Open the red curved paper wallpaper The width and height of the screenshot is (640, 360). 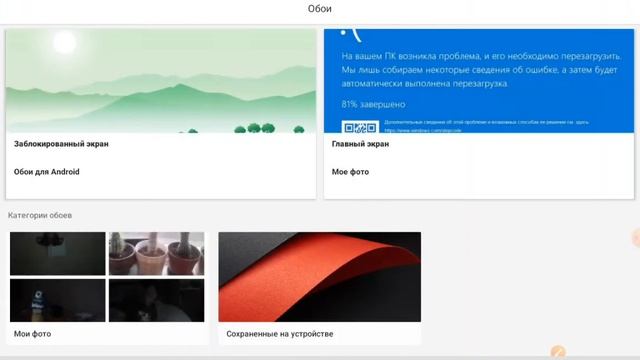320,277
